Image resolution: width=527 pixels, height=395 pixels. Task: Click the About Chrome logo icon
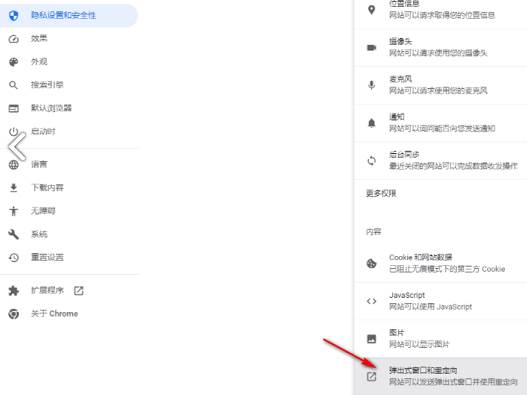pos(13,314)
